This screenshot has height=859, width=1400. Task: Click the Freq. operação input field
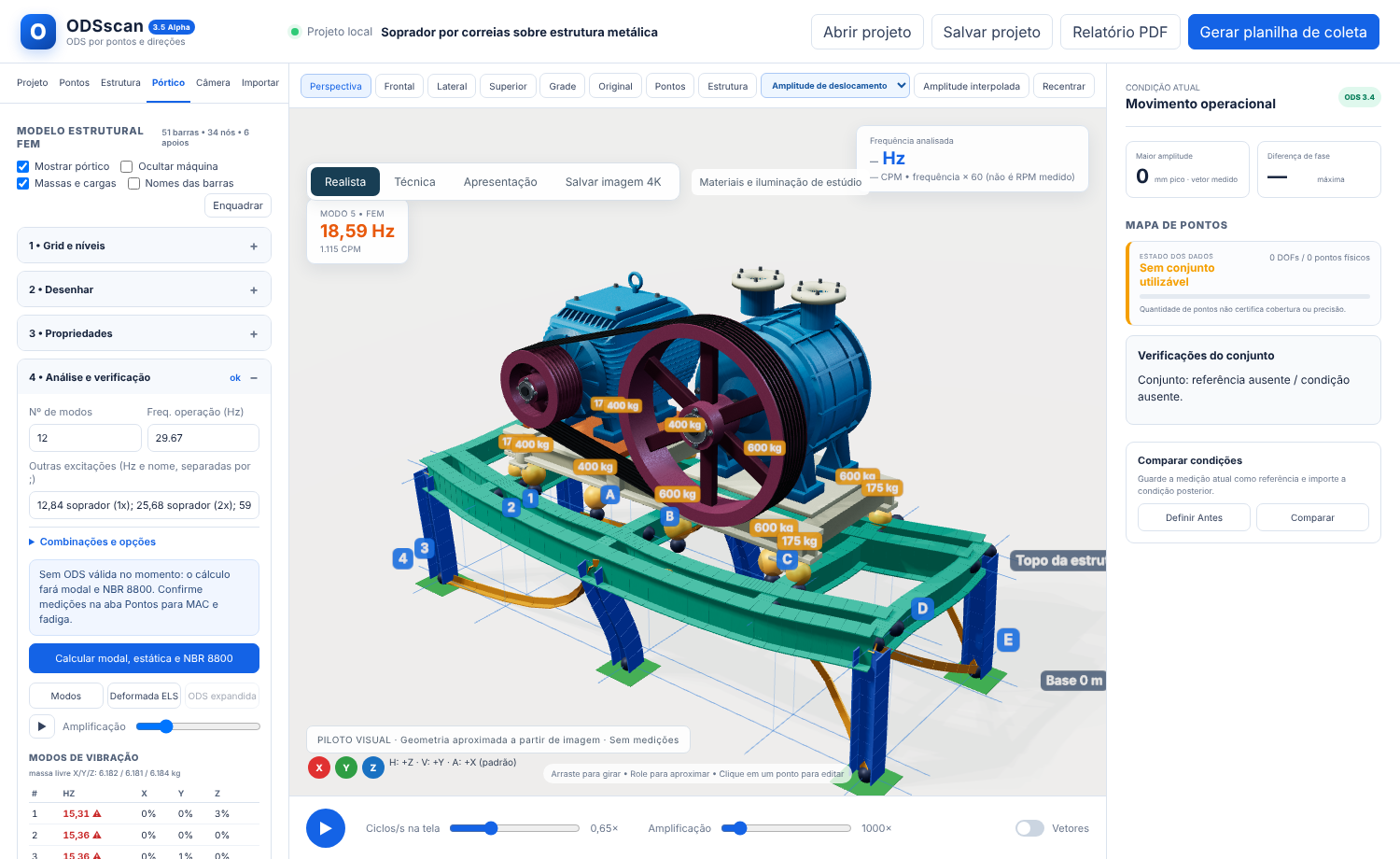pyautogui.click(x=203, y=438)
